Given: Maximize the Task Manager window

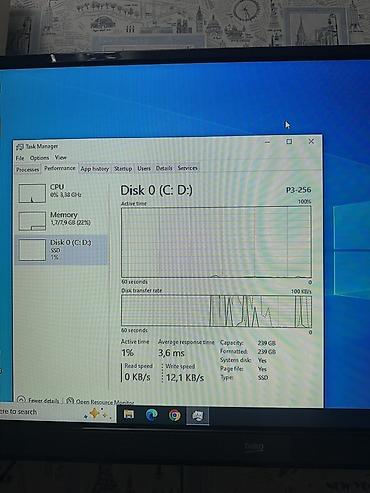Looking at the screenshot, I should (289, 141).
